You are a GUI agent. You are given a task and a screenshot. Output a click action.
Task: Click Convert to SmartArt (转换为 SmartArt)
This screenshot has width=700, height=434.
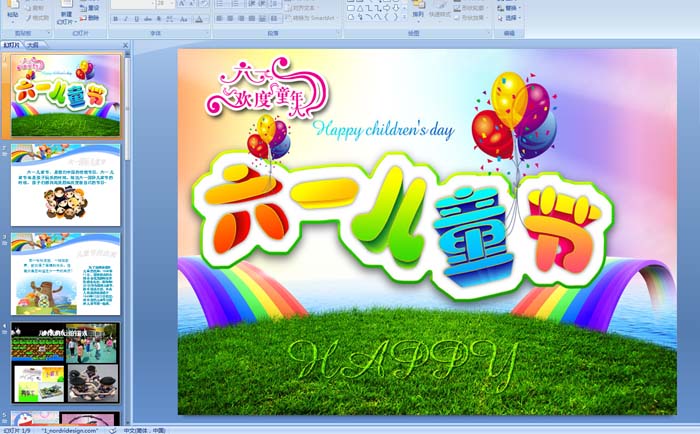click(x=311, y=18)
